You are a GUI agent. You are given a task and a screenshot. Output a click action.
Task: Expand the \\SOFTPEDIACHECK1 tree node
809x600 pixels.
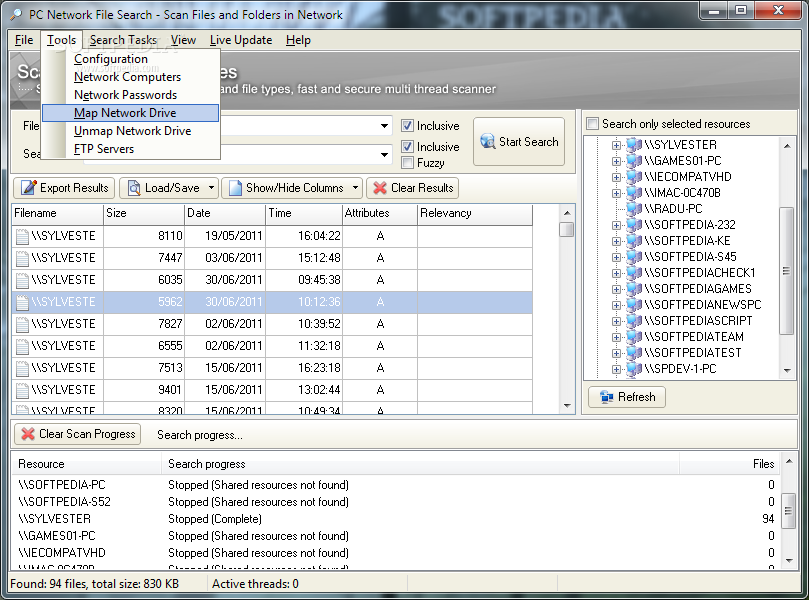click(616, 273)
